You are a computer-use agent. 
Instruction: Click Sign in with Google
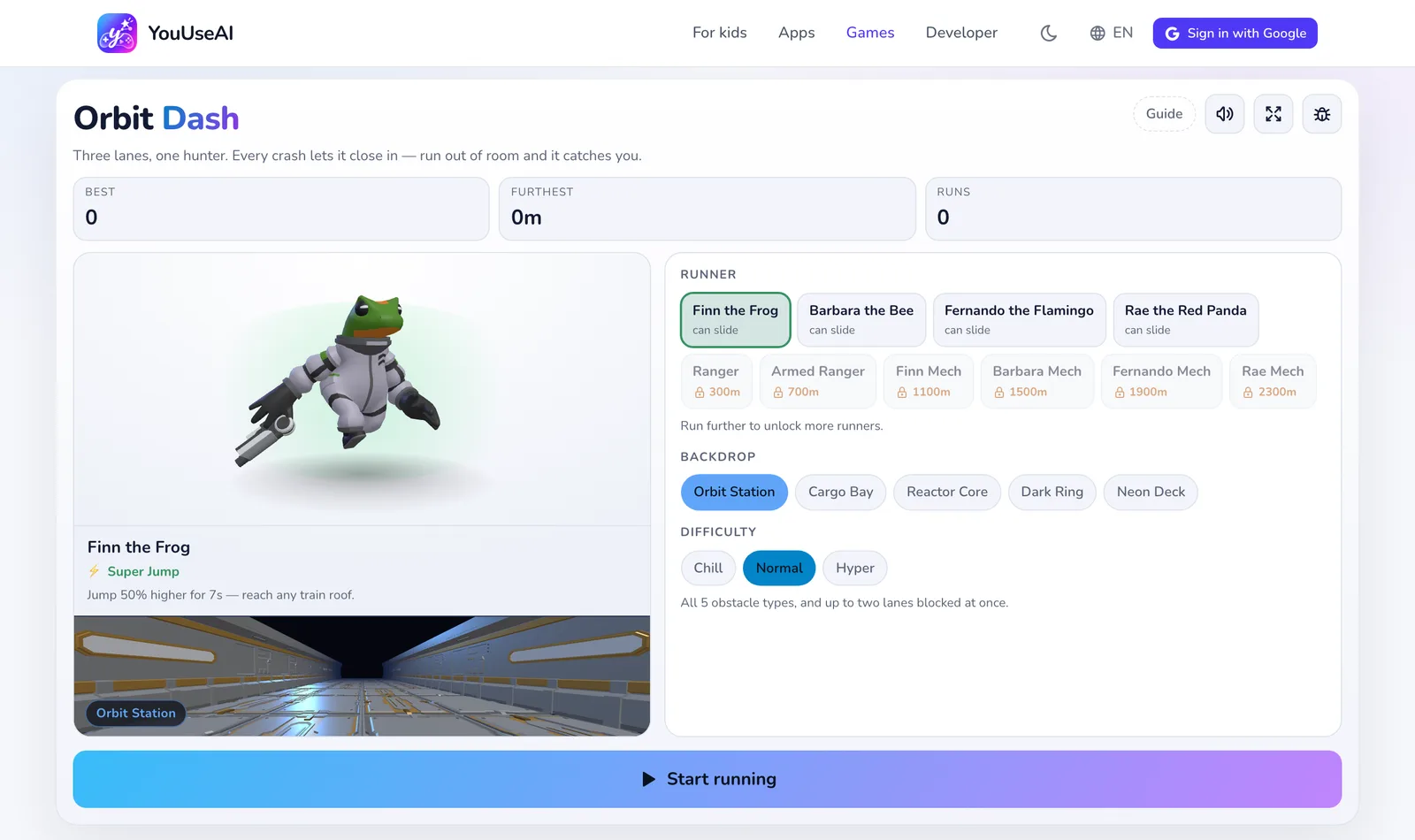[1235, 33]
